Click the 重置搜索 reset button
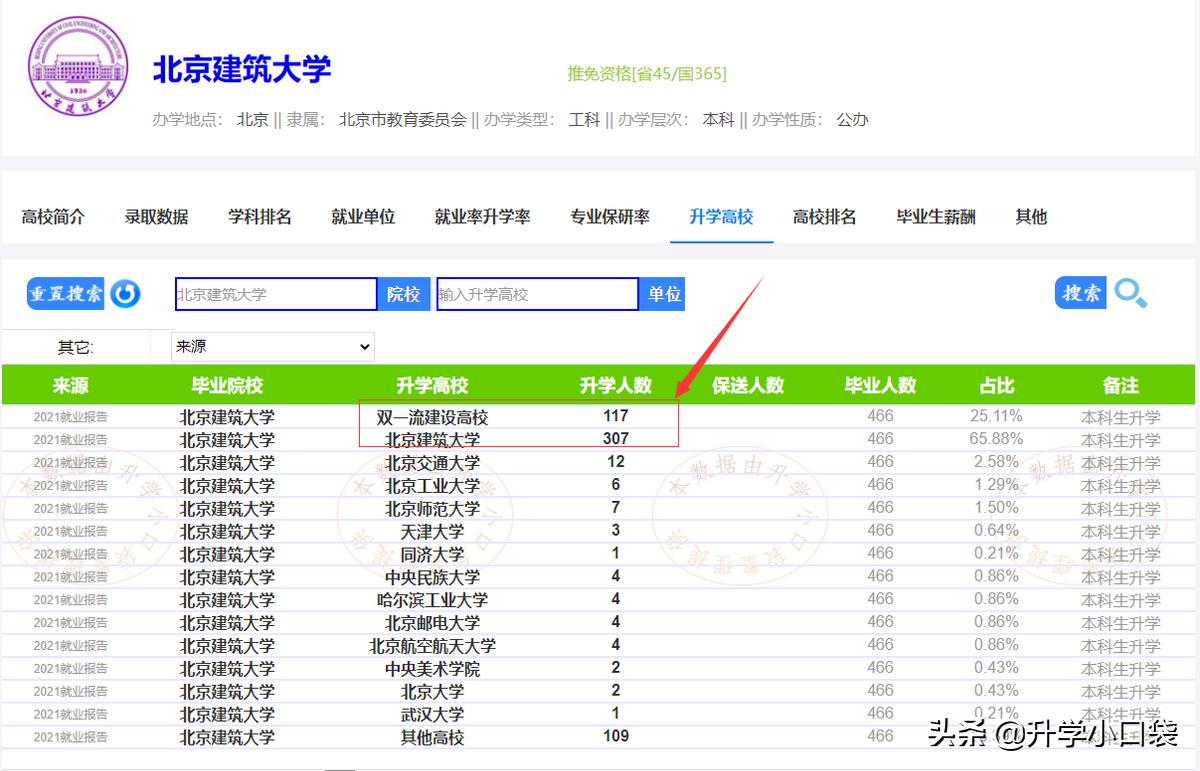Screen dimensions: 1200x771 click(x=64, y=293)
